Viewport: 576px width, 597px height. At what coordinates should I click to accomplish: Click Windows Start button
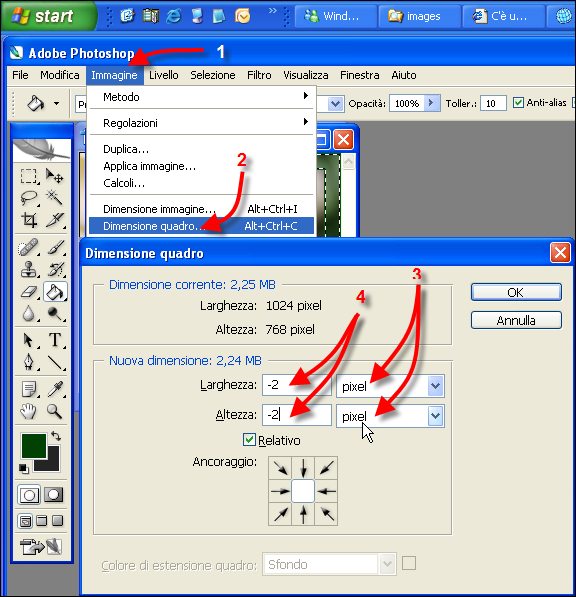tap(48, 16)
